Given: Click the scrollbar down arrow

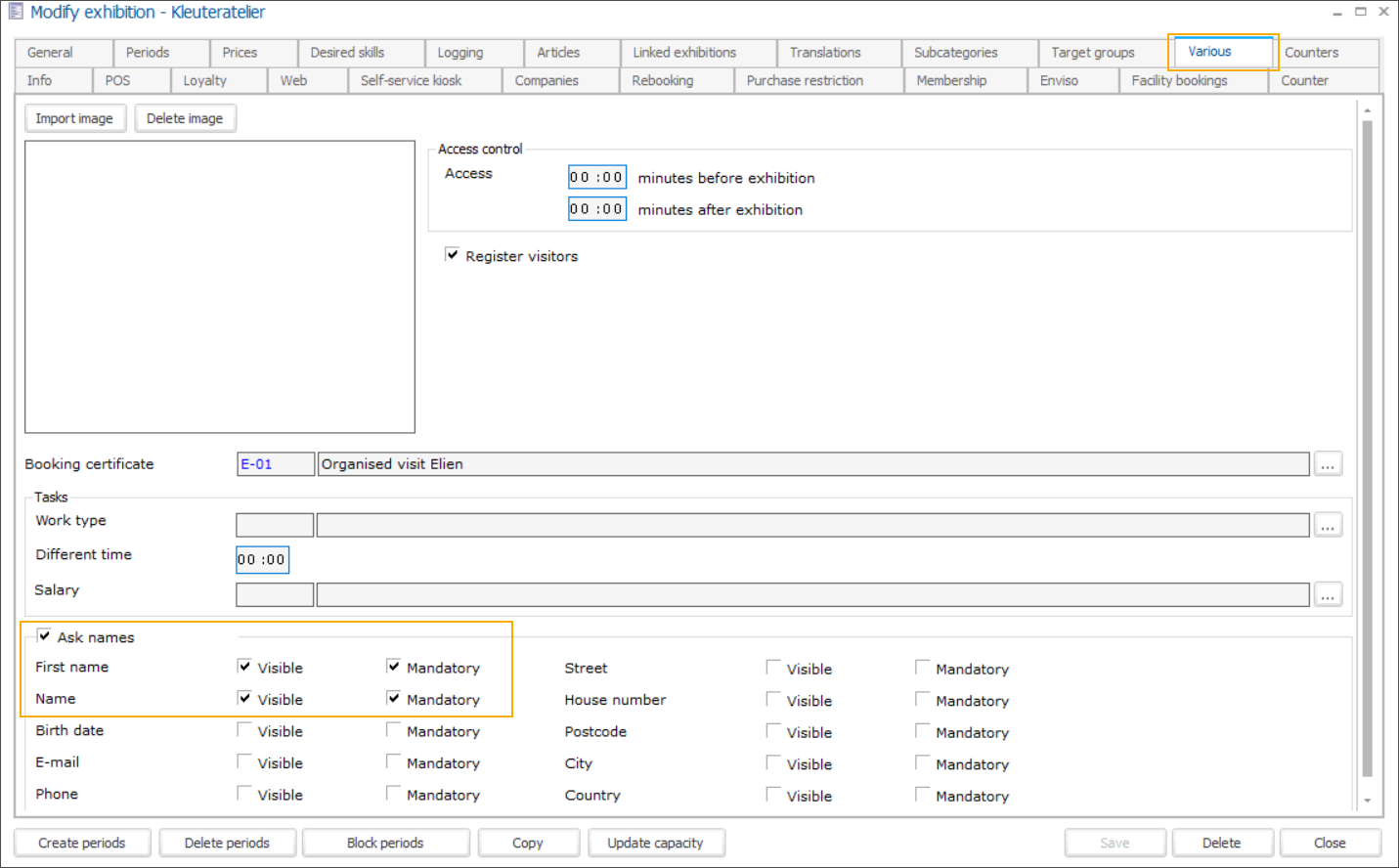Looking at the screenshot, I should pos(1367,800).
